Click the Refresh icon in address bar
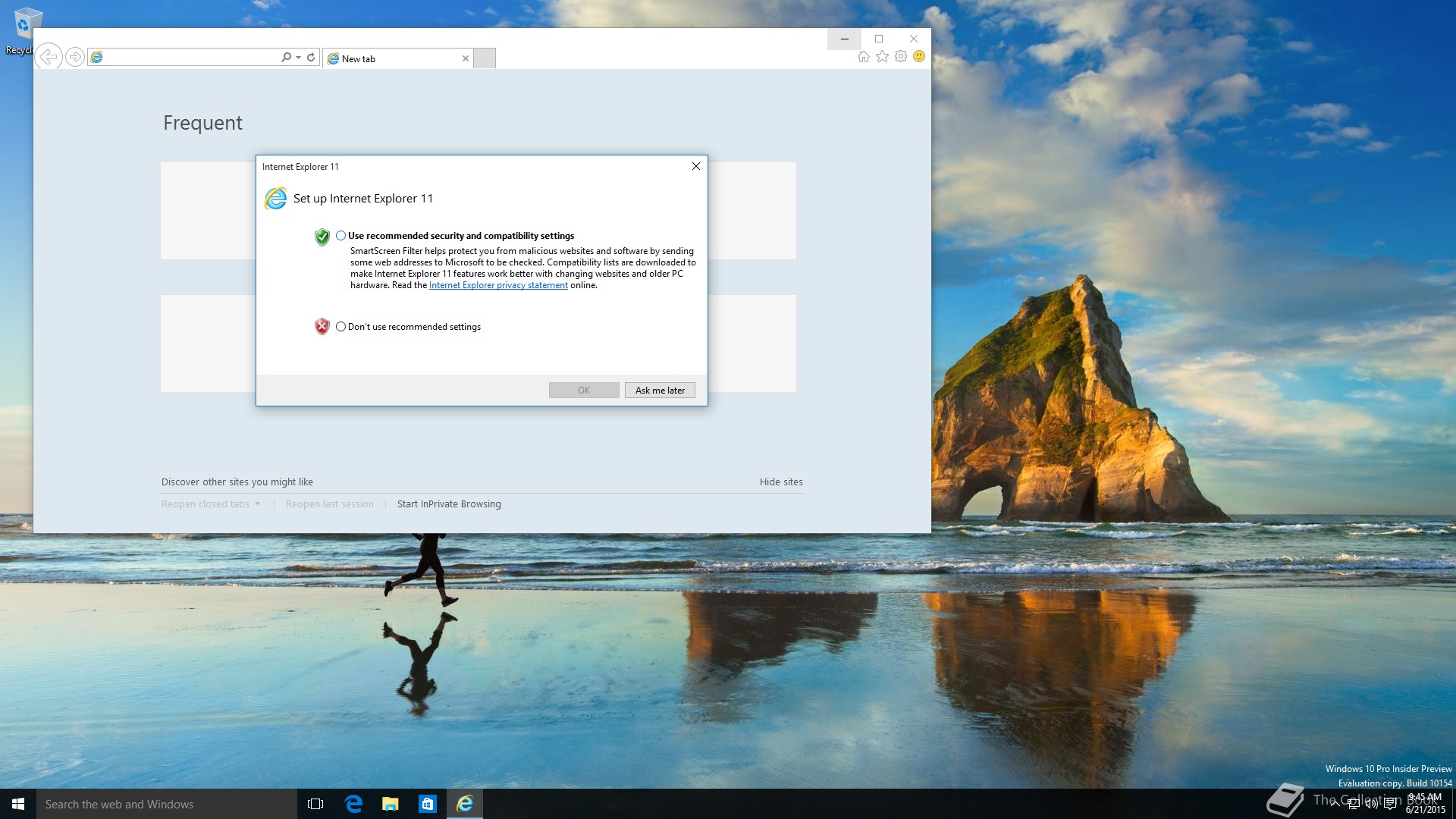1456x819 pixels. pos(311,57)
